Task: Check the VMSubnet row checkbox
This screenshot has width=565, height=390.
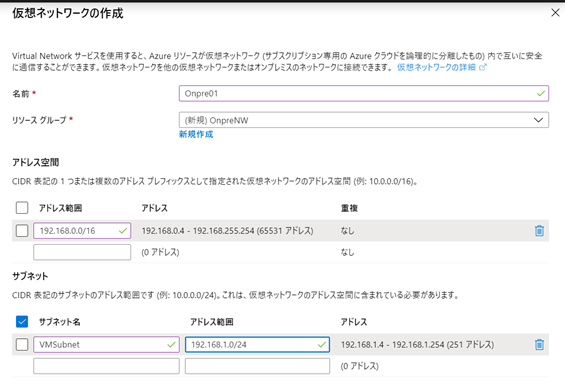Action: pos(22,345)
